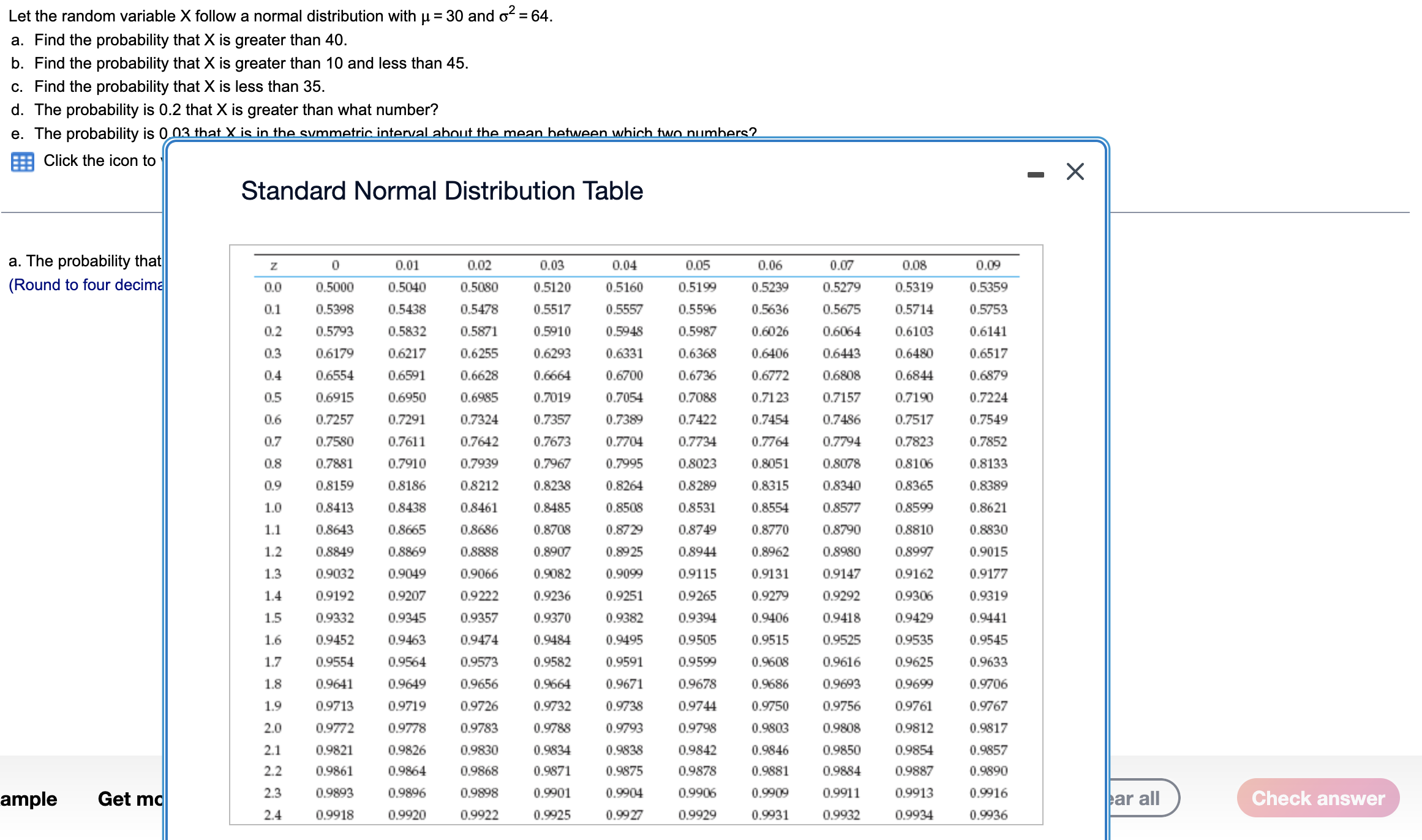Select the Standard Normal Distribution Table title
Screen dimensions: 1422x840
click(x=442, y=191)
